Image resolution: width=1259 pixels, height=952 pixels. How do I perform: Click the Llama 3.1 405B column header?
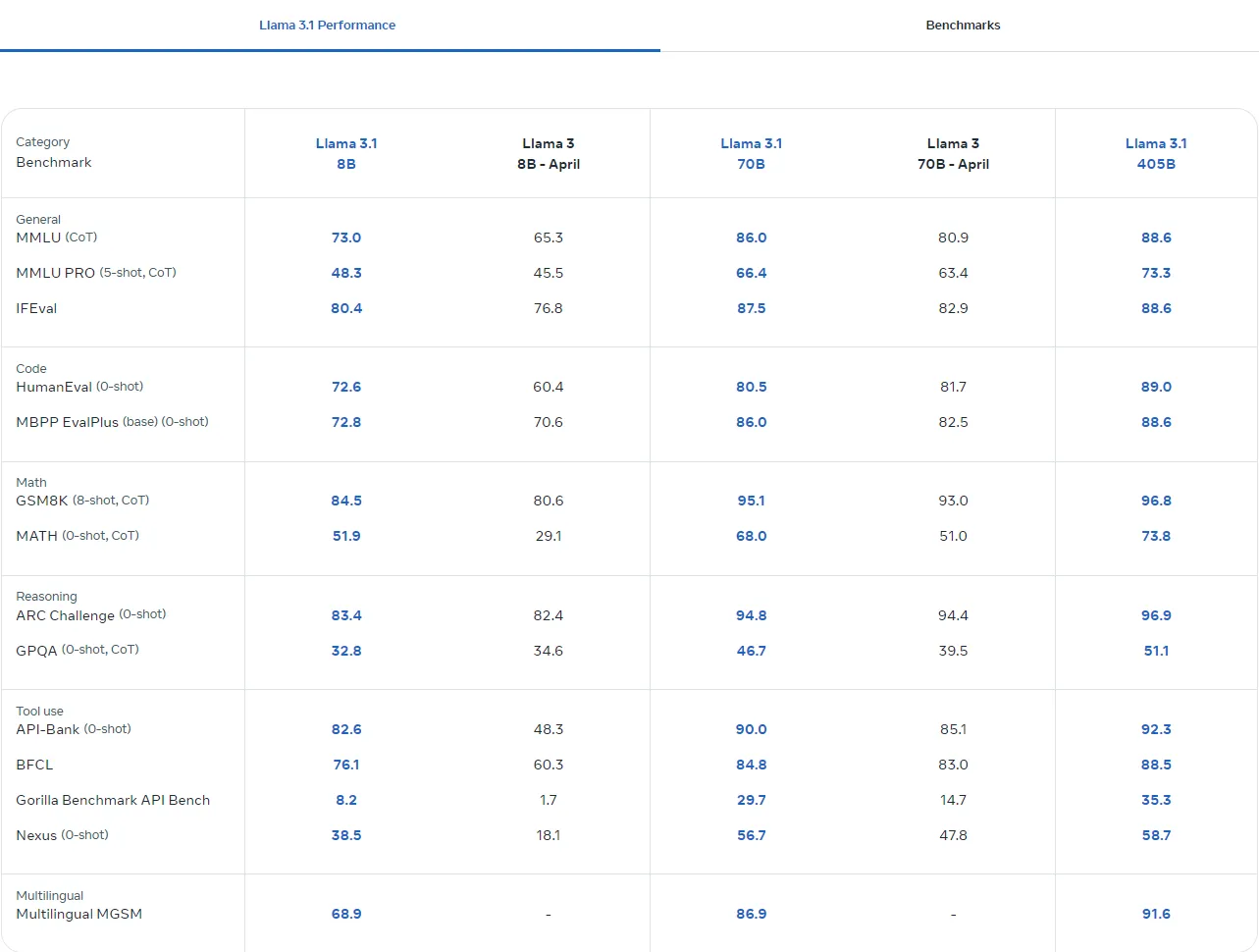[1156, 153]
